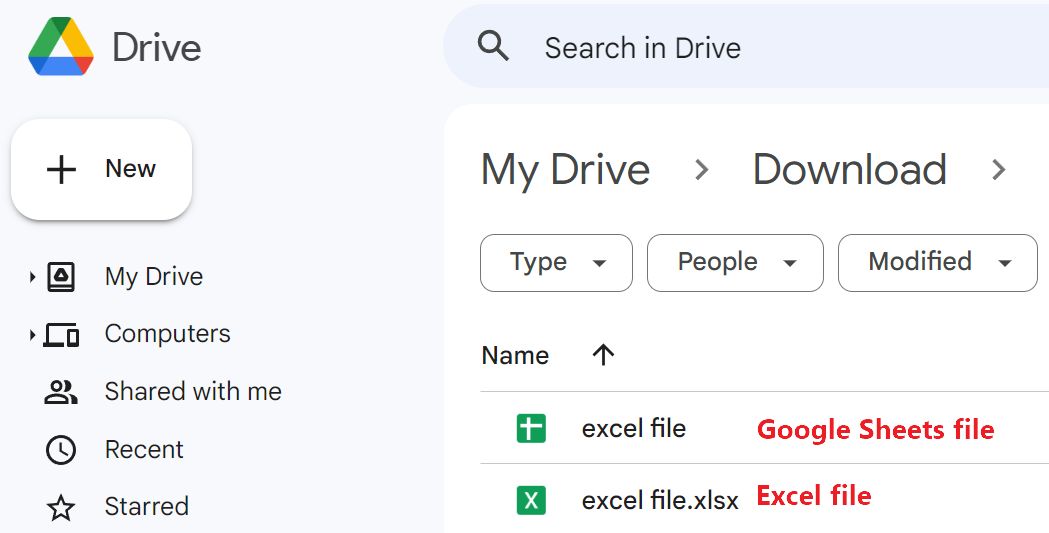
Task: Open the People filter dropdown
Action: click(x=735, y=263)
